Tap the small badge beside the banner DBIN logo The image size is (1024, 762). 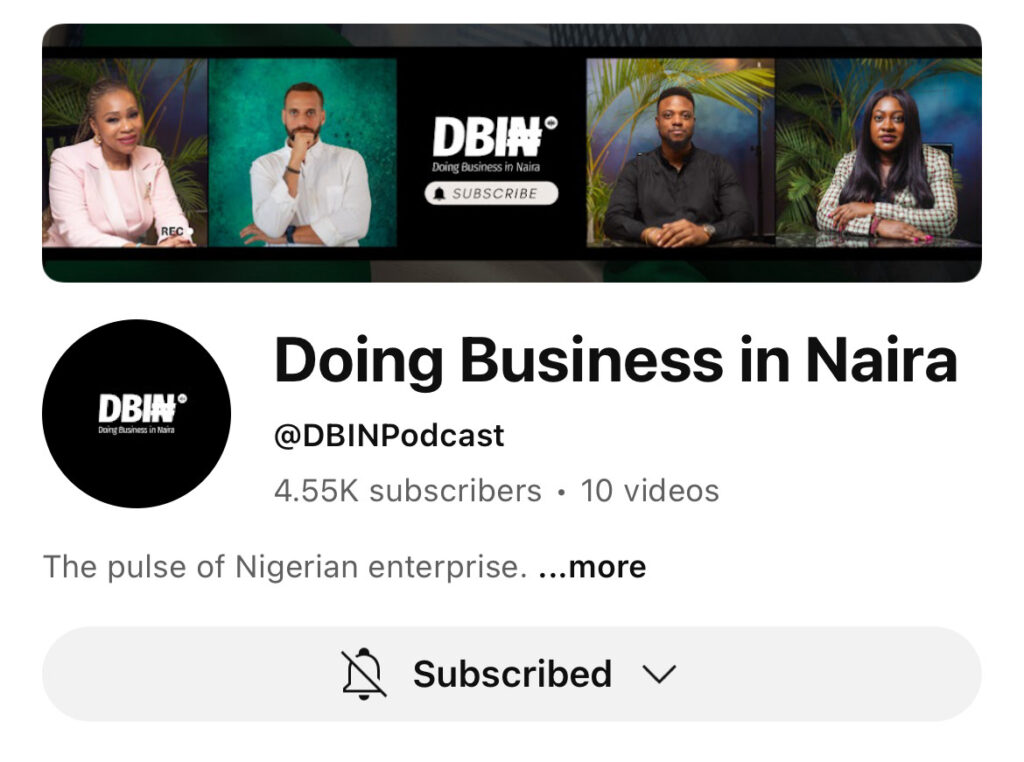(551, 123)
